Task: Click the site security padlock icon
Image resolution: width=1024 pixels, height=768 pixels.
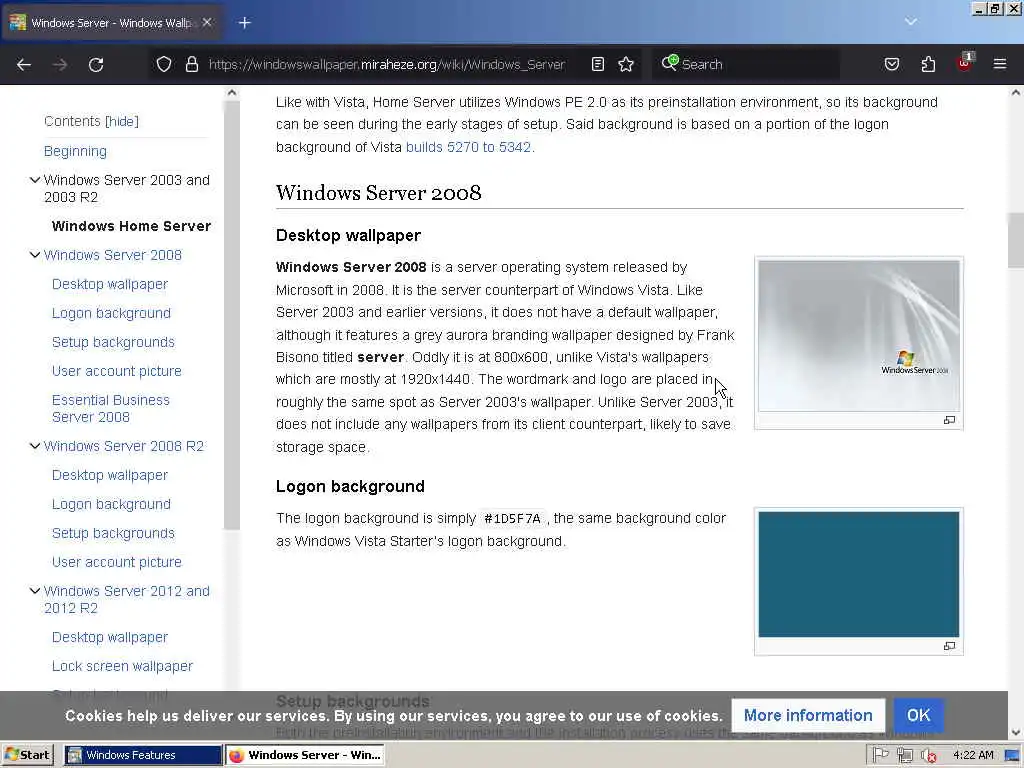Action: pyautogui.click(x=191, y=64)
